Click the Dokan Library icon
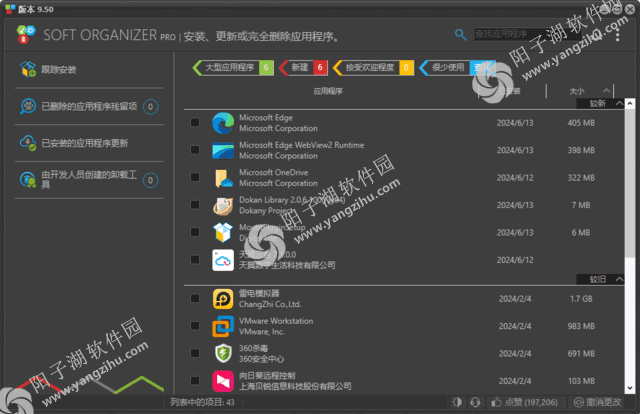 click(x=223, y=205)
